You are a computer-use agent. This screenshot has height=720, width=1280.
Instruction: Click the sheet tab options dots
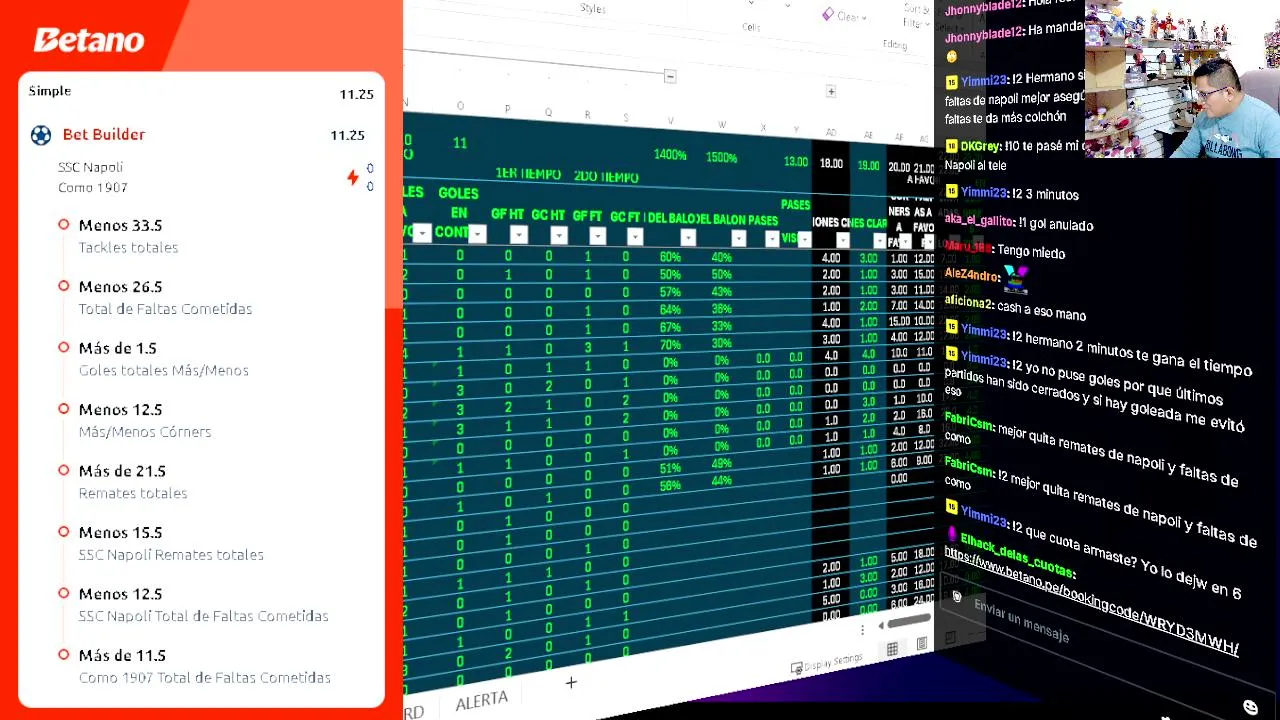pos(862,630)
